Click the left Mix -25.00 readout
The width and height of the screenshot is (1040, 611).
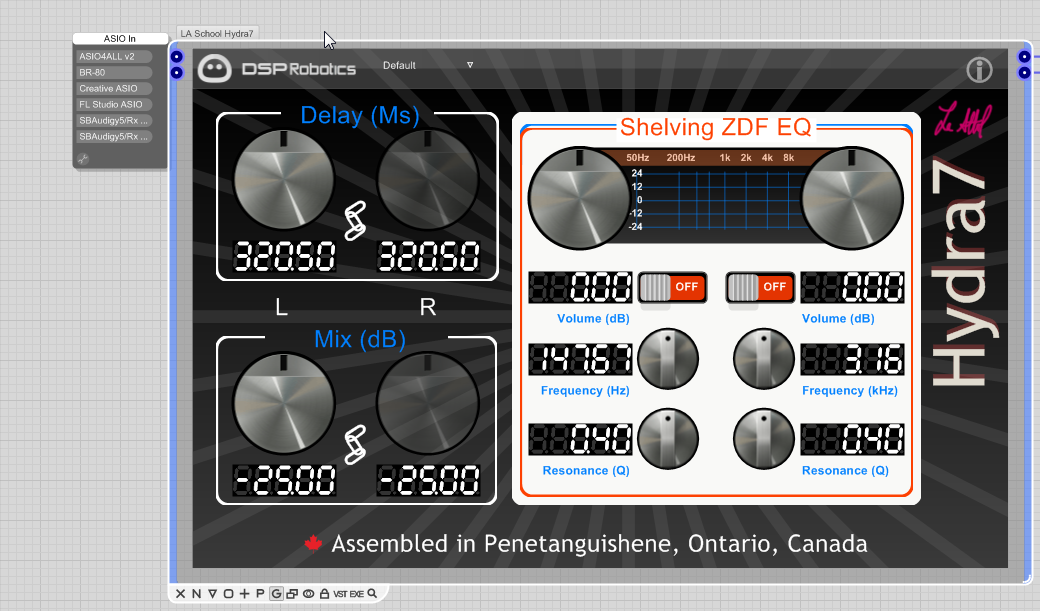pos(285,480)
